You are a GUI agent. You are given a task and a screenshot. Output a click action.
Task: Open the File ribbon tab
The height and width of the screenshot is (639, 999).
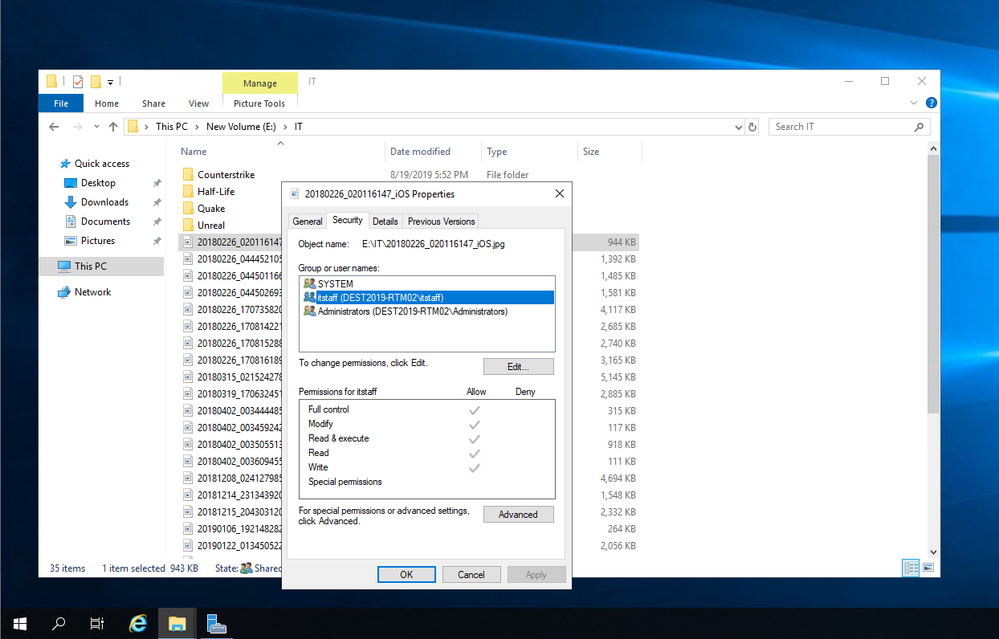click(x=61, y=103)
